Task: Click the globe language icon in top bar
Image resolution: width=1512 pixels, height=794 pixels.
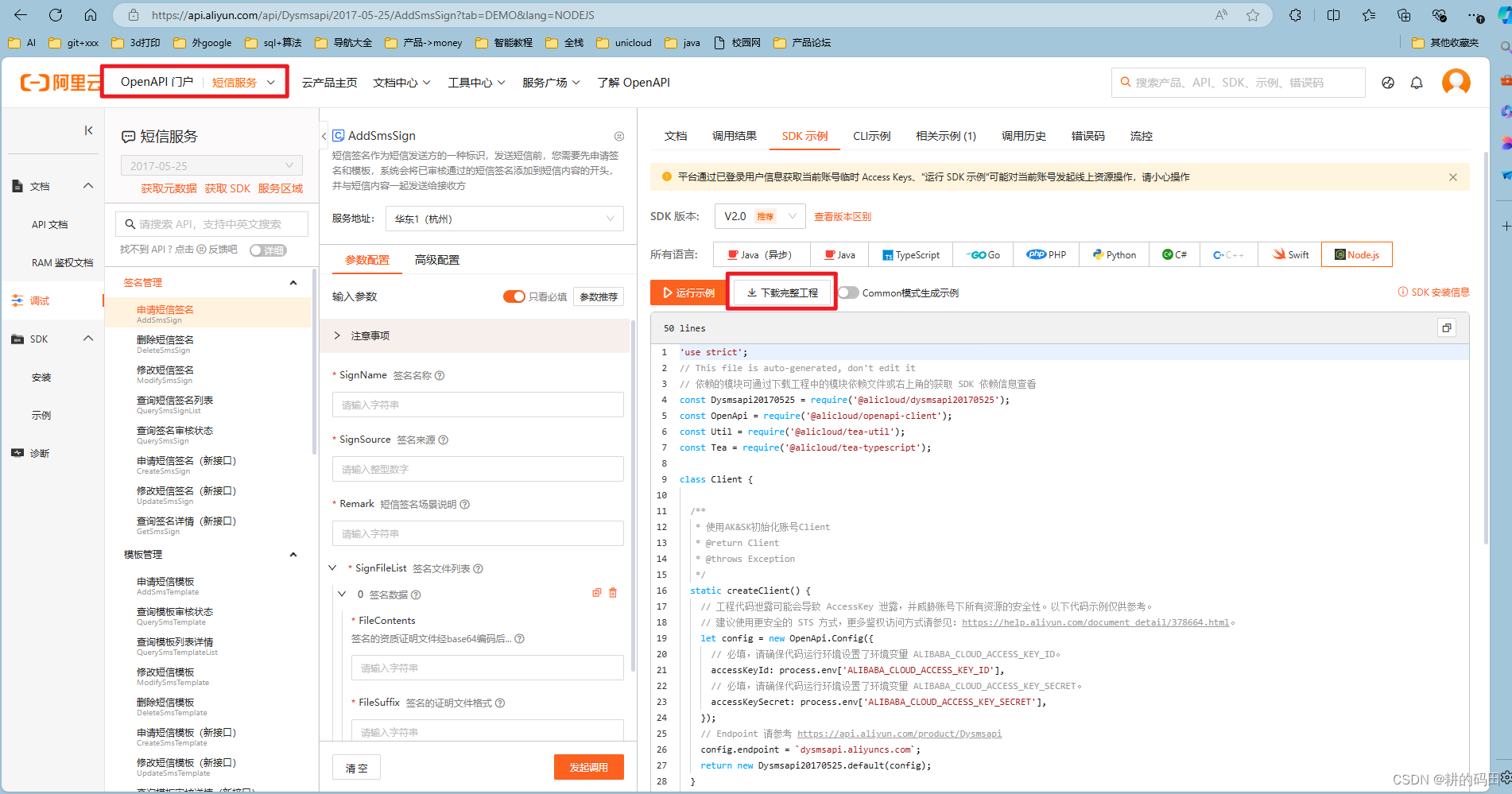Action: (x=1387, y=82)
